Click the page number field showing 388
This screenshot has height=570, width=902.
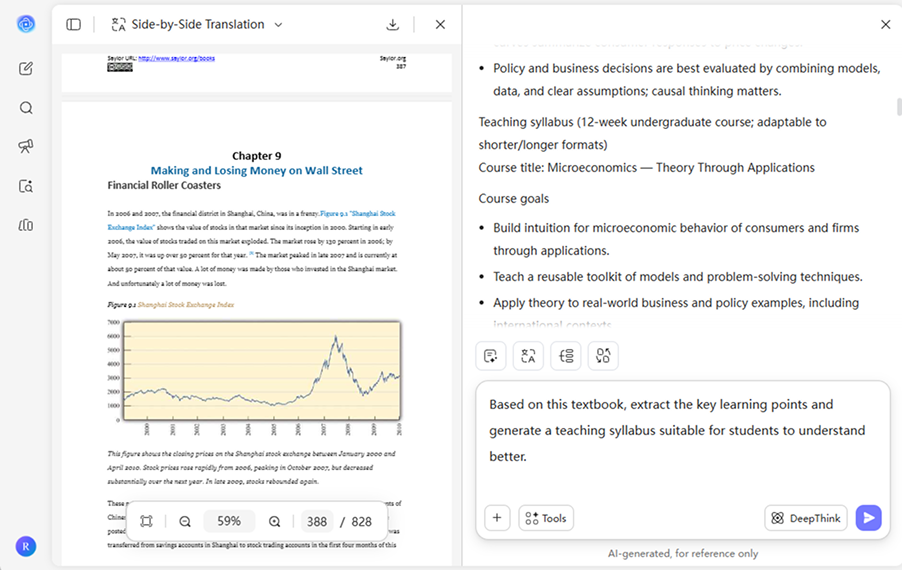[x=318, y=521]
